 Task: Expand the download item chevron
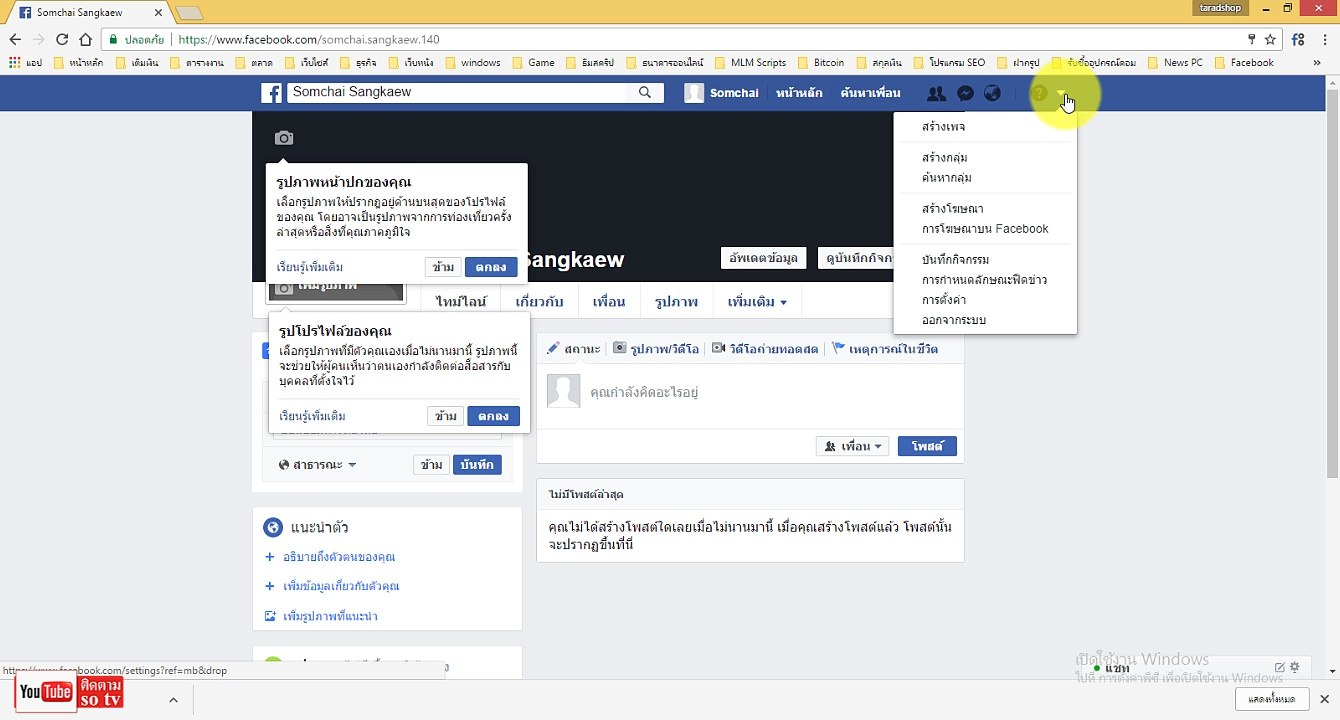tap(173, 700)
